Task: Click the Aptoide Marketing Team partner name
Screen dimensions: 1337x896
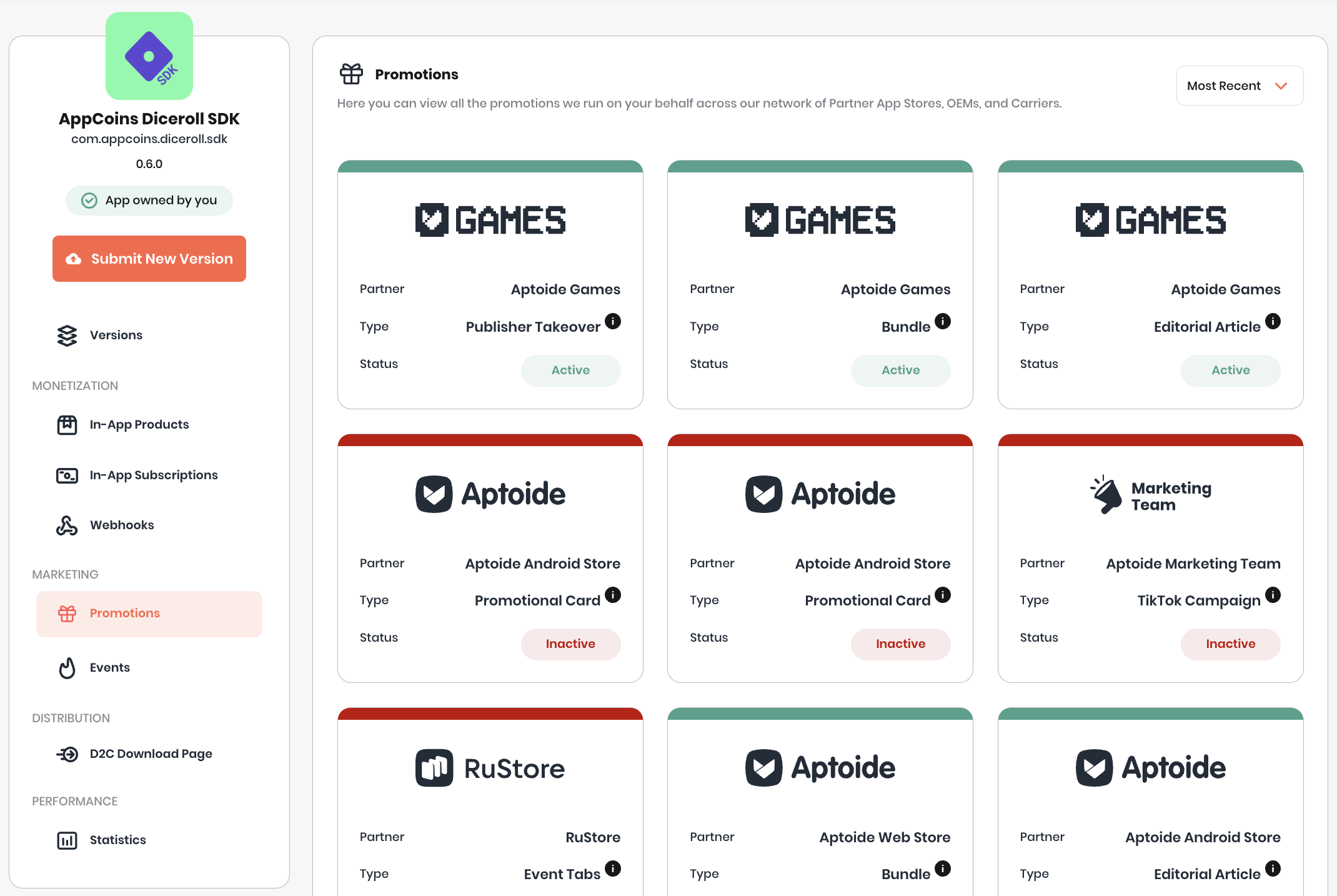Action: coord(1193,564)
